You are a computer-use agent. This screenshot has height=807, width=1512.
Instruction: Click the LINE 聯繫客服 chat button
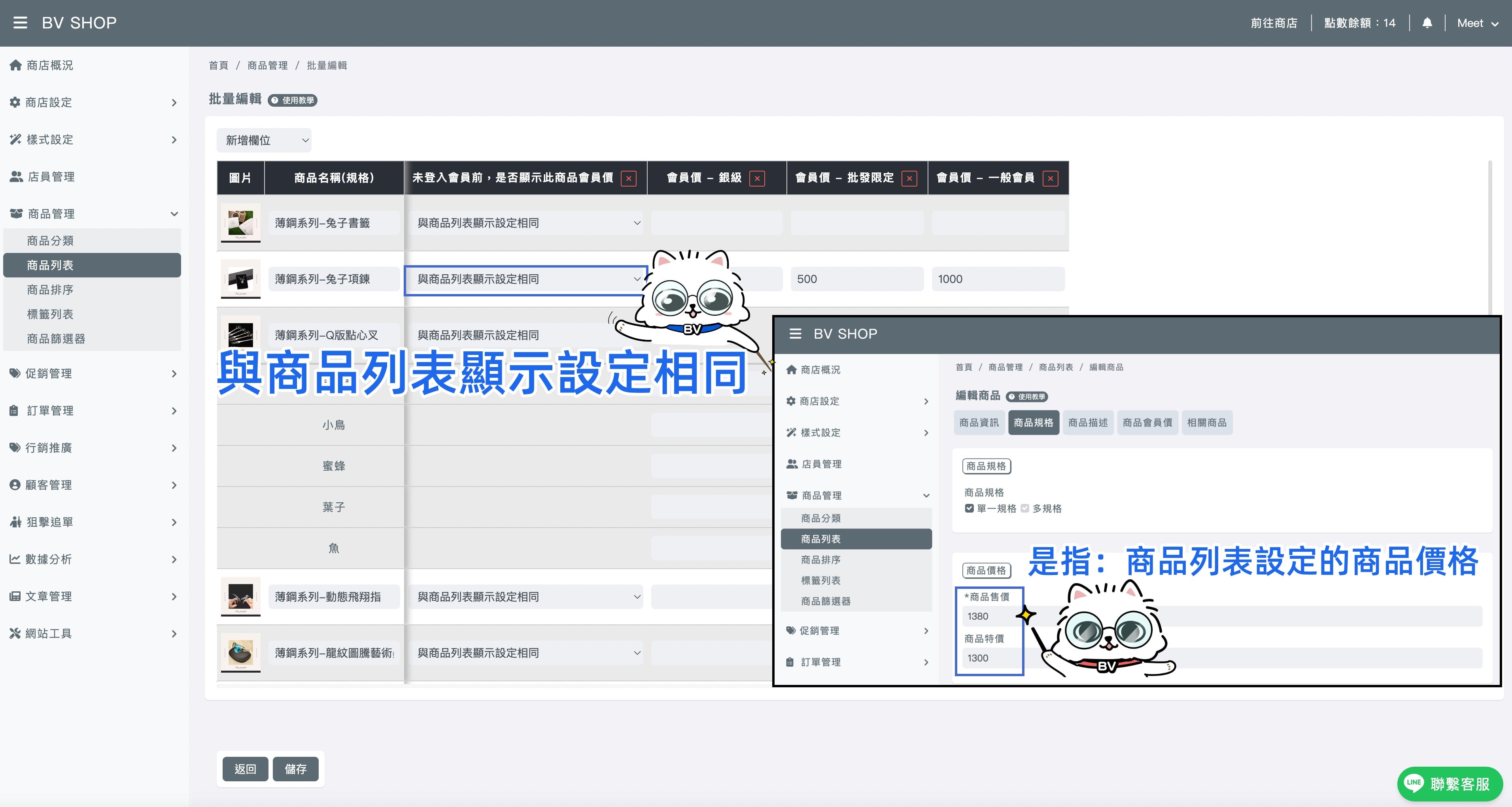coord(1450,784)
